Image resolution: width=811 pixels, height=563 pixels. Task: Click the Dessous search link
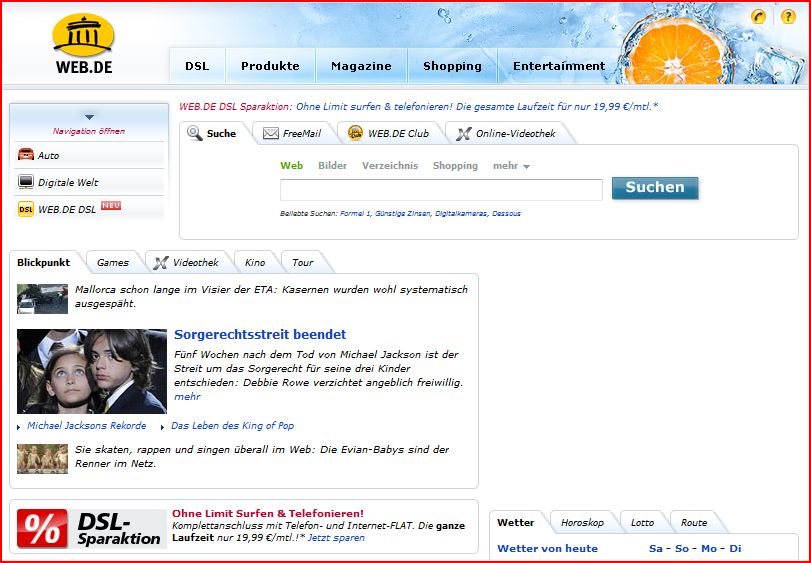(506, 214)
